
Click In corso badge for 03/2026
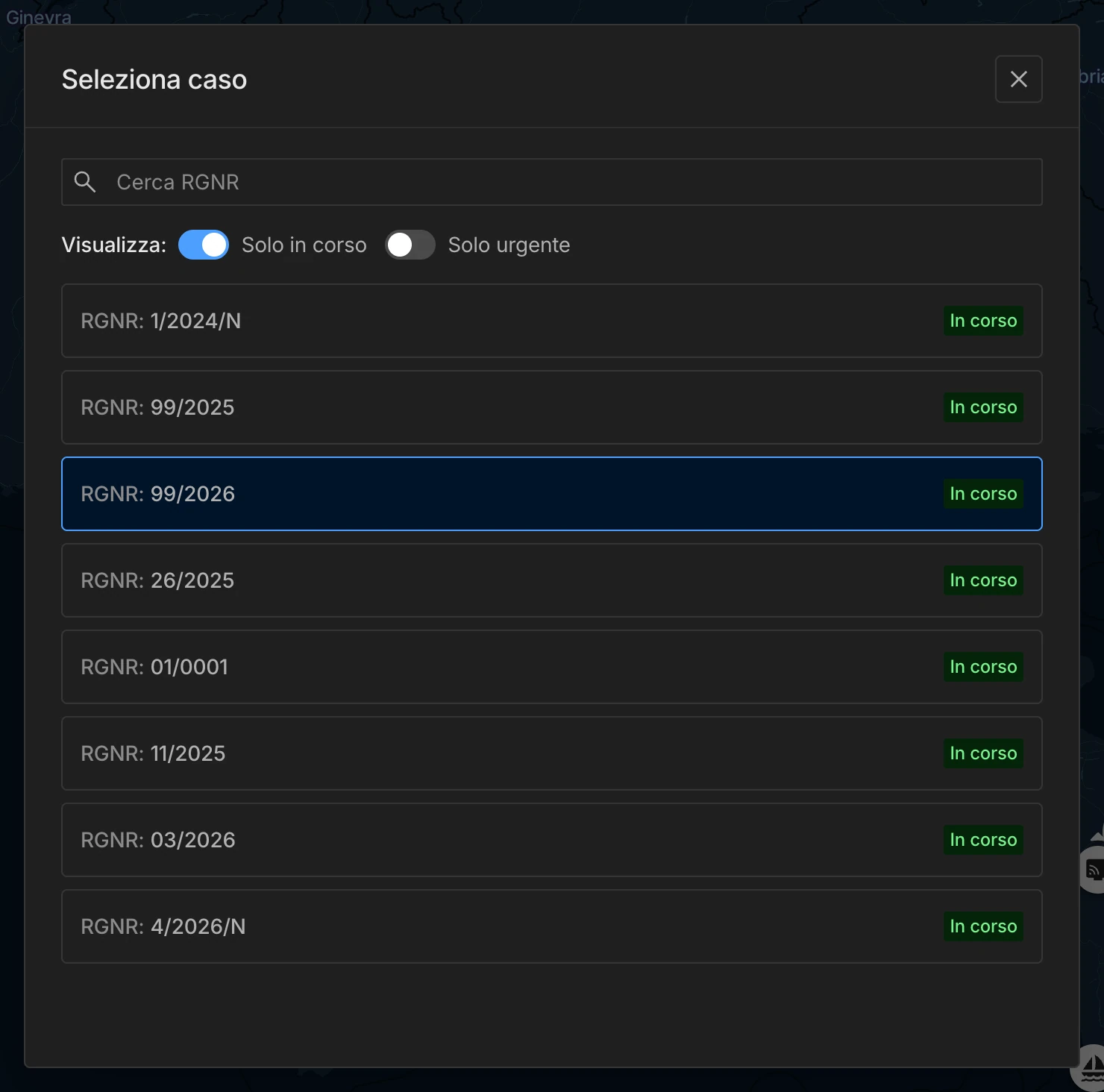coord(983,840)
